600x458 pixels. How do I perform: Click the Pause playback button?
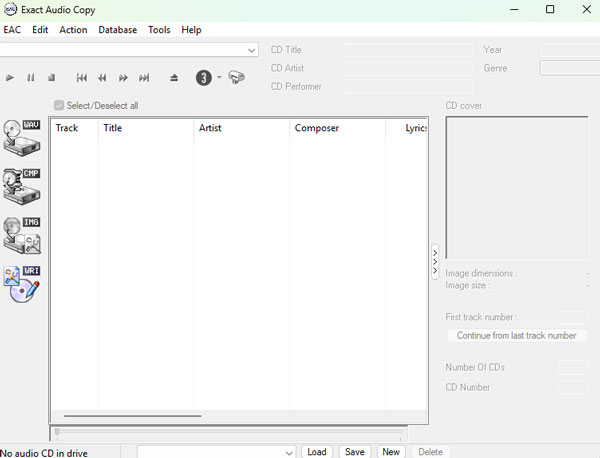point(31,78)
